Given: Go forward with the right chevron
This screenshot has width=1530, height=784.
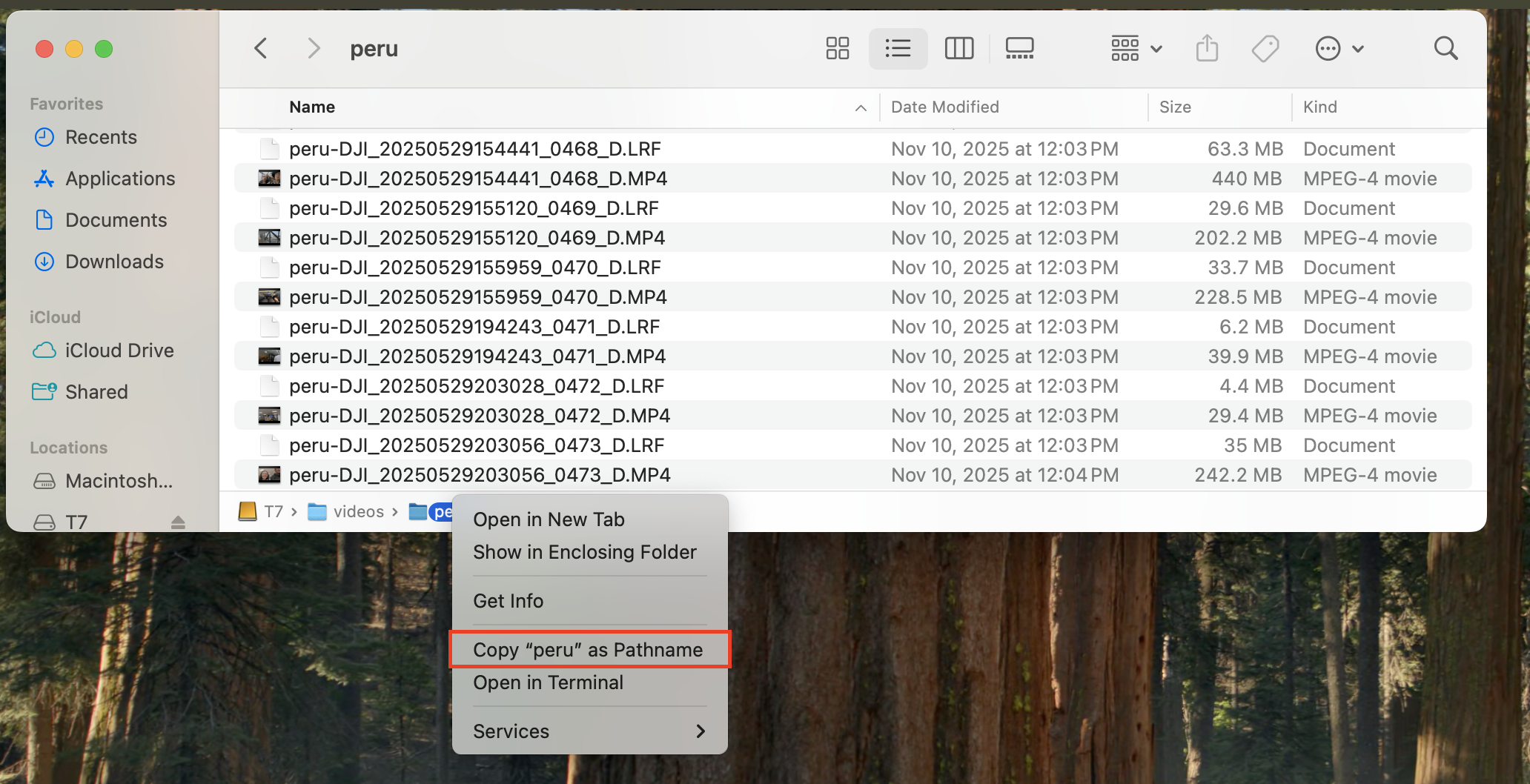Looking at the screenshot, I should 314,49.
